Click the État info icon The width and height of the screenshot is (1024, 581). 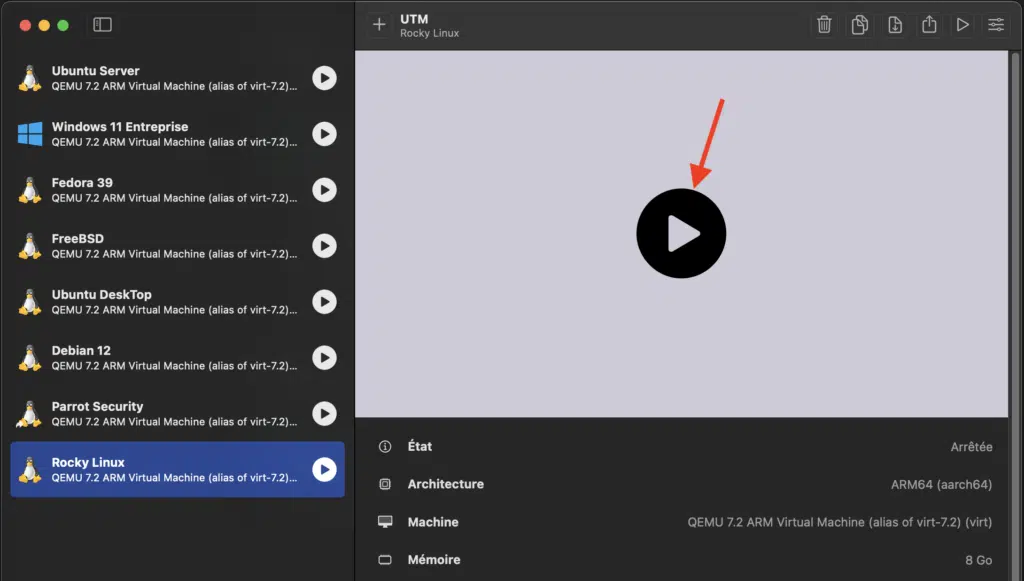385,447
